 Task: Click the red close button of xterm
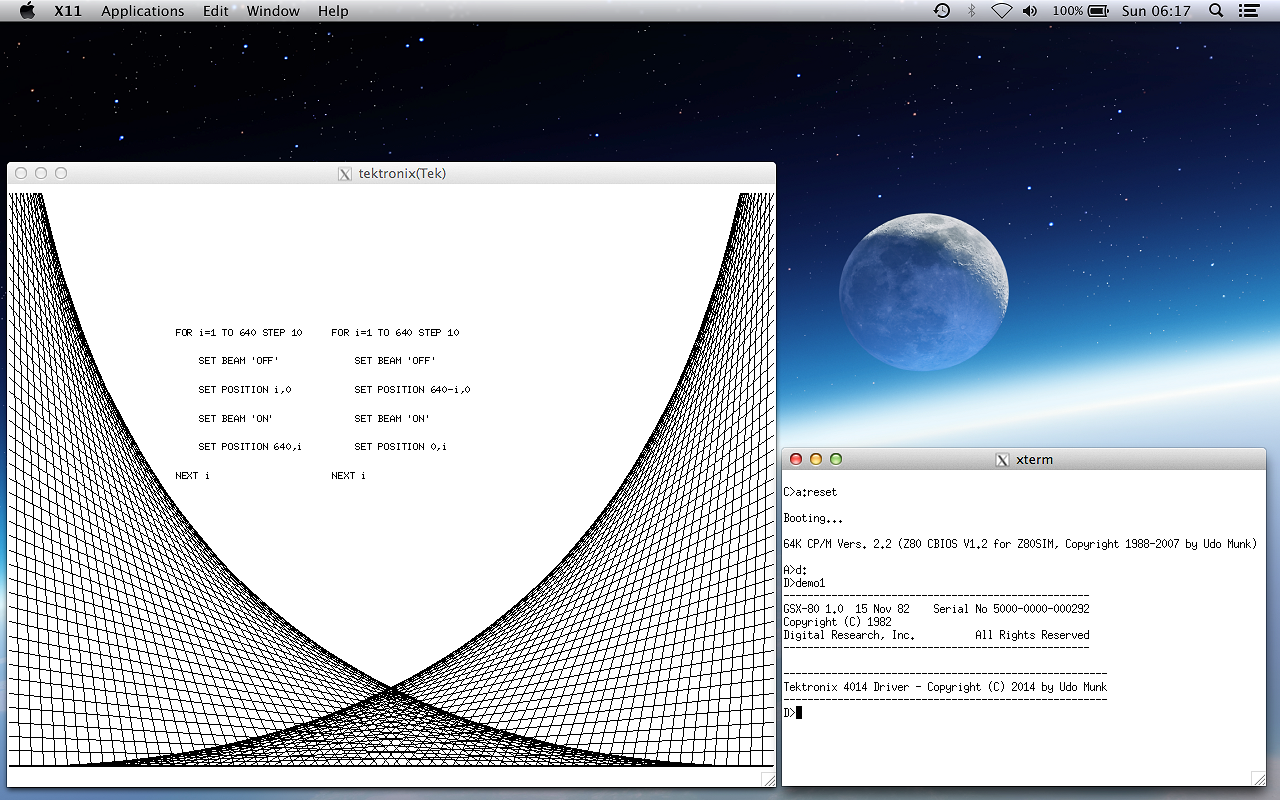click(796, 459)
